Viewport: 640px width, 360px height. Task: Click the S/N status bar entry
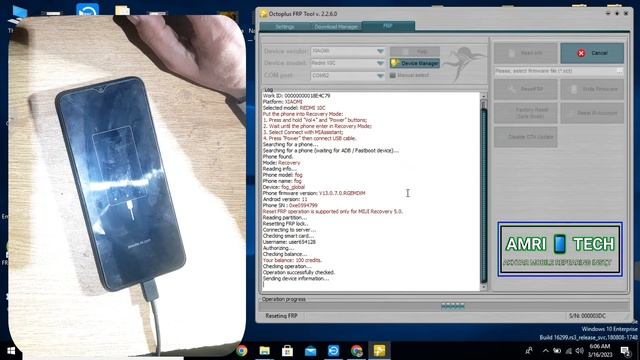click(587, 316)
